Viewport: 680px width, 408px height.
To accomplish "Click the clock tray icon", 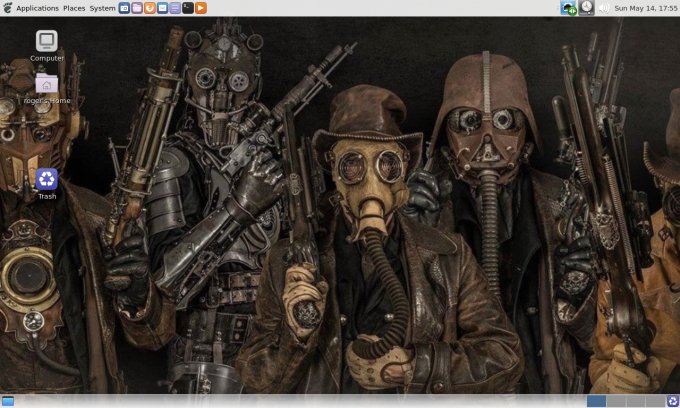I will [586, 8].
